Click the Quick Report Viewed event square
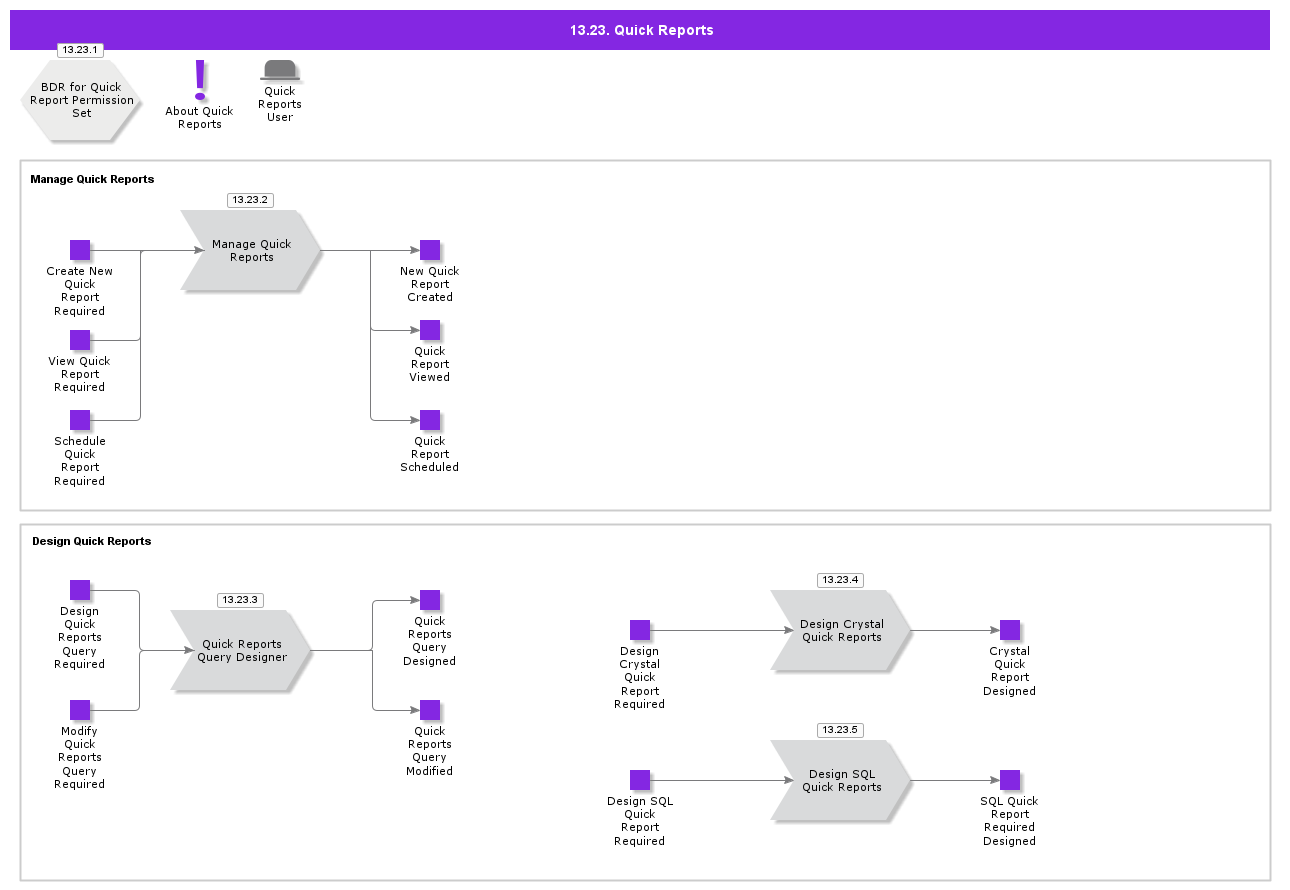The width and height of the screenshot is (1290, 890). (x=430, y=330)
